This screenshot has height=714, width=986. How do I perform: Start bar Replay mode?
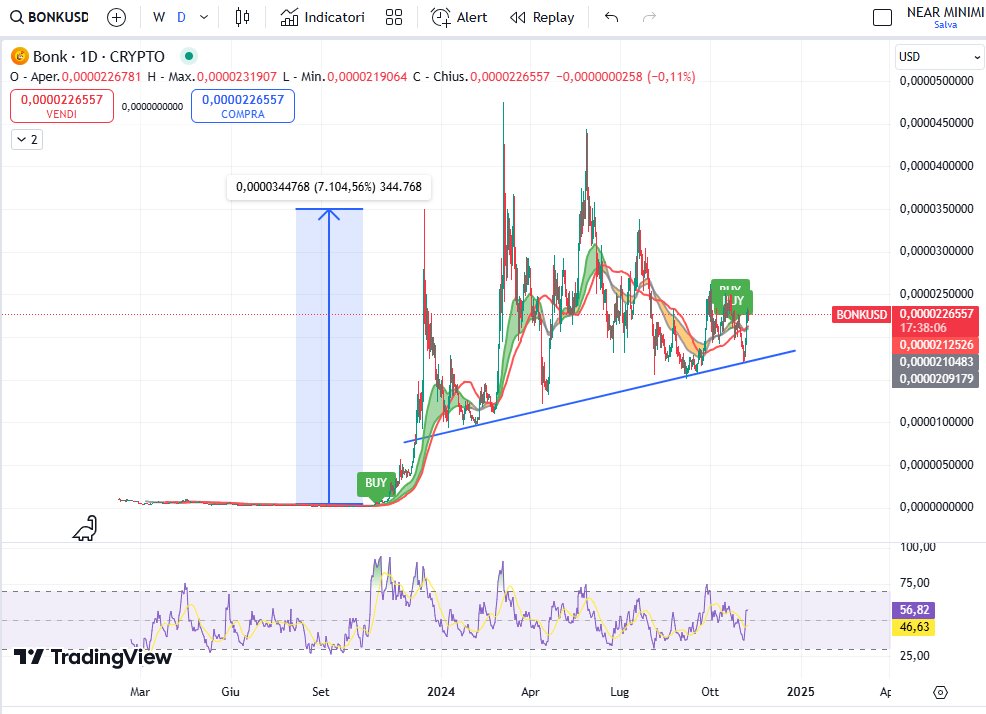click(542, 17)
